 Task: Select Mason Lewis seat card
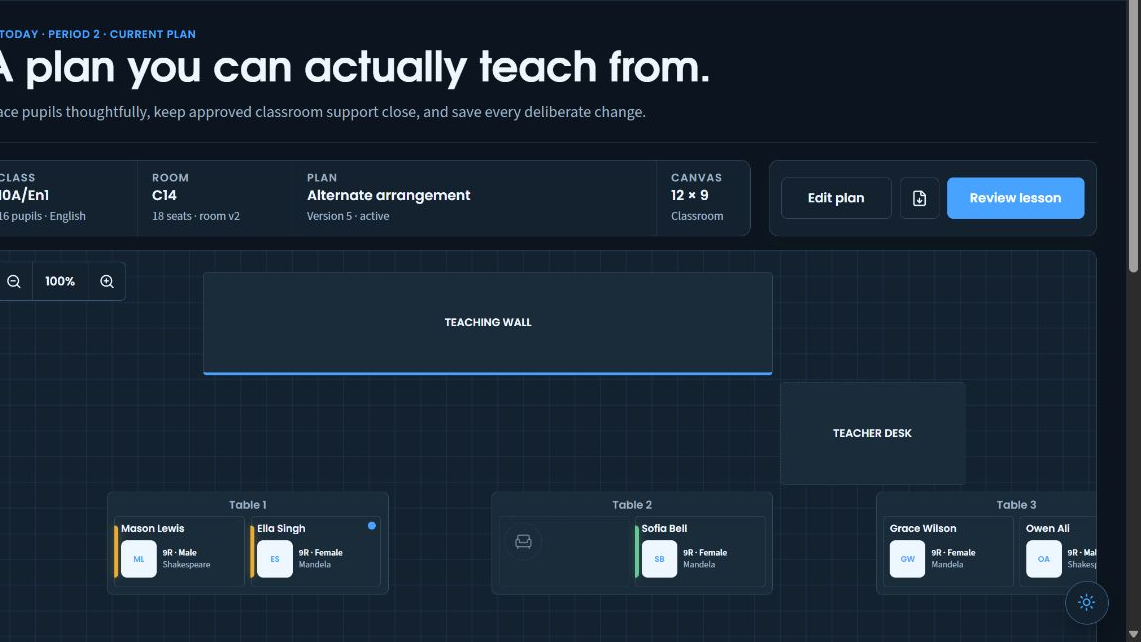179,551
